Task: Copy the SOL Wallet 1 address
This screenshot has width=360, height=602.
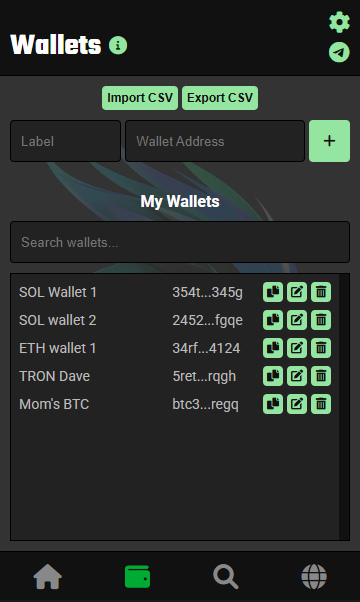Action: [x=273, y=292]
